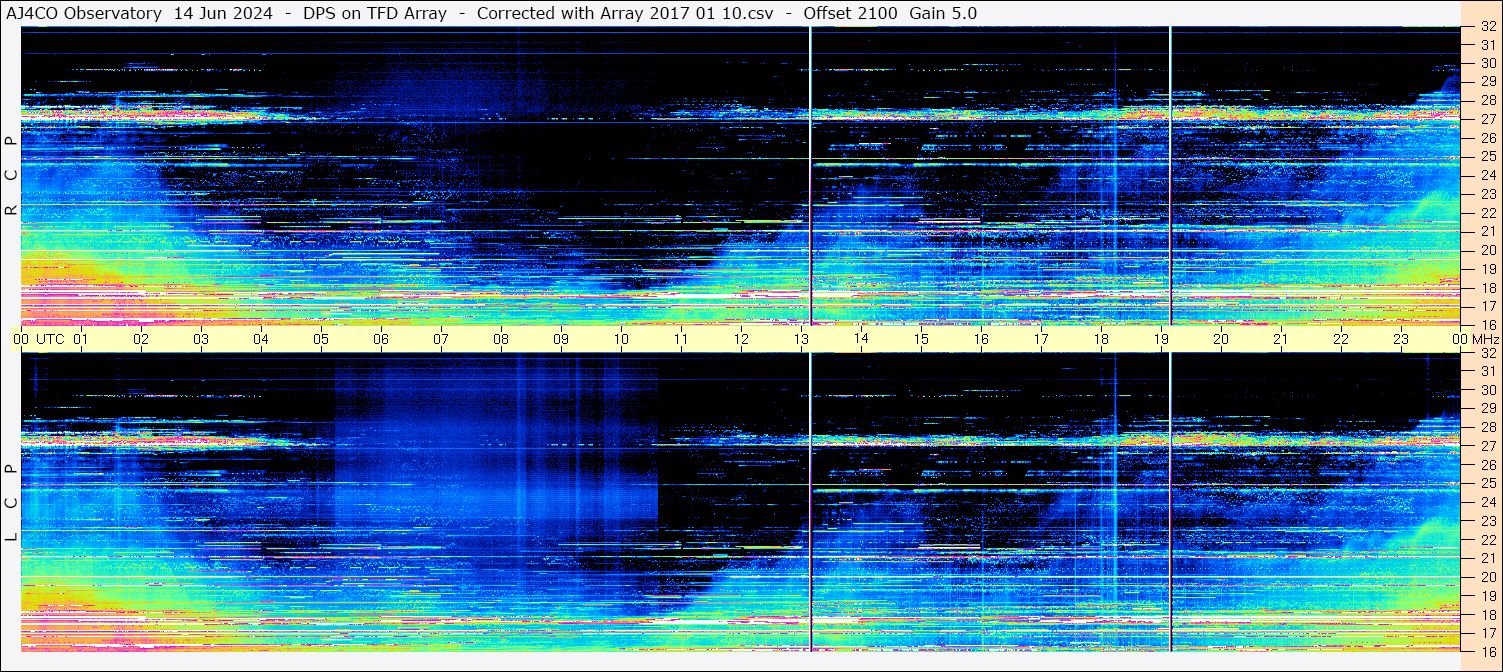Click 21 MHz on RCP frequency scale
1503x672 pixels.
[x=1487, y=231]
